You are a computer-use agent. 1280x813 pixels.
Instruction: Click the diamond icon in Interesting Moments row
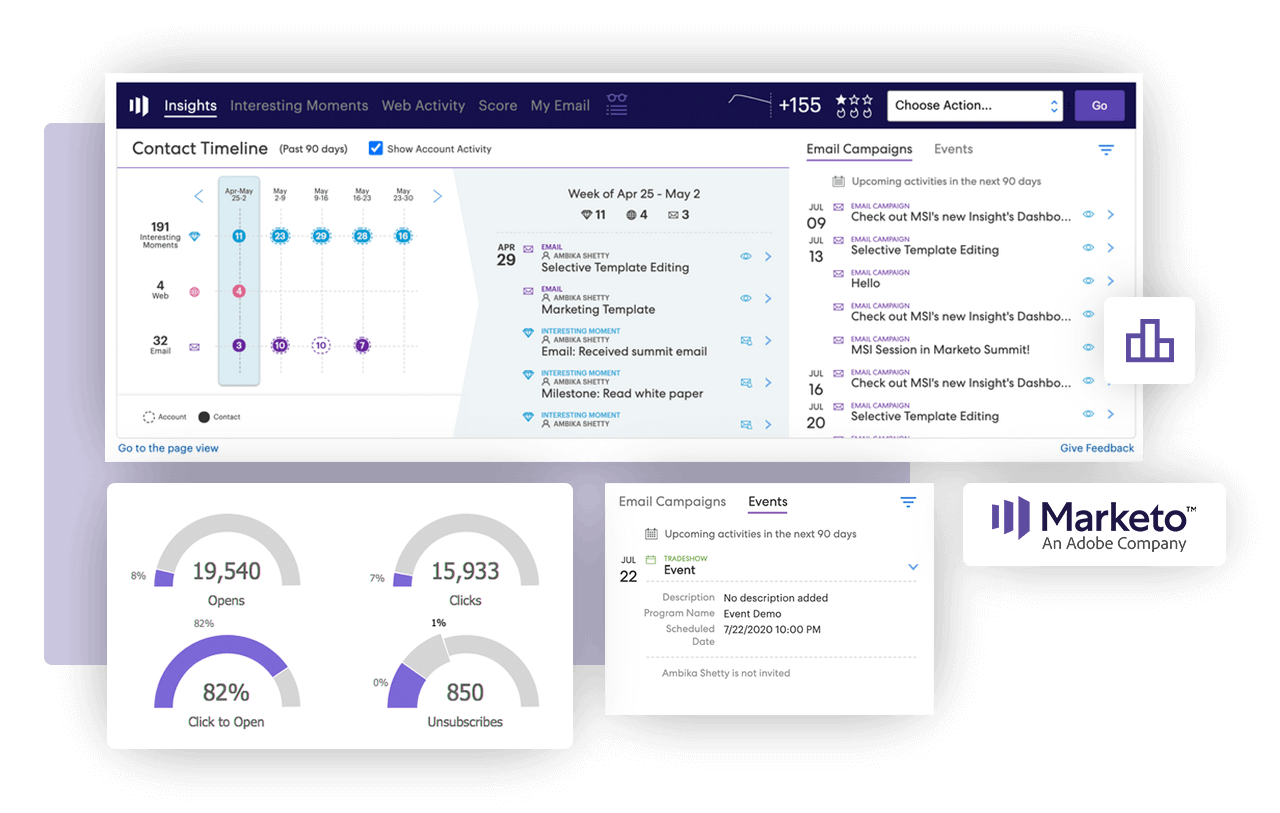click(194, 236)
